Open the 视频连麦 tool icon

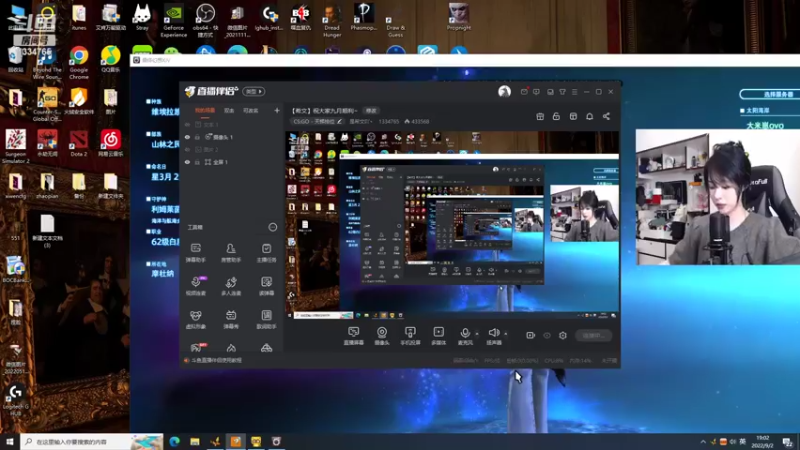(x=195, y=286)
